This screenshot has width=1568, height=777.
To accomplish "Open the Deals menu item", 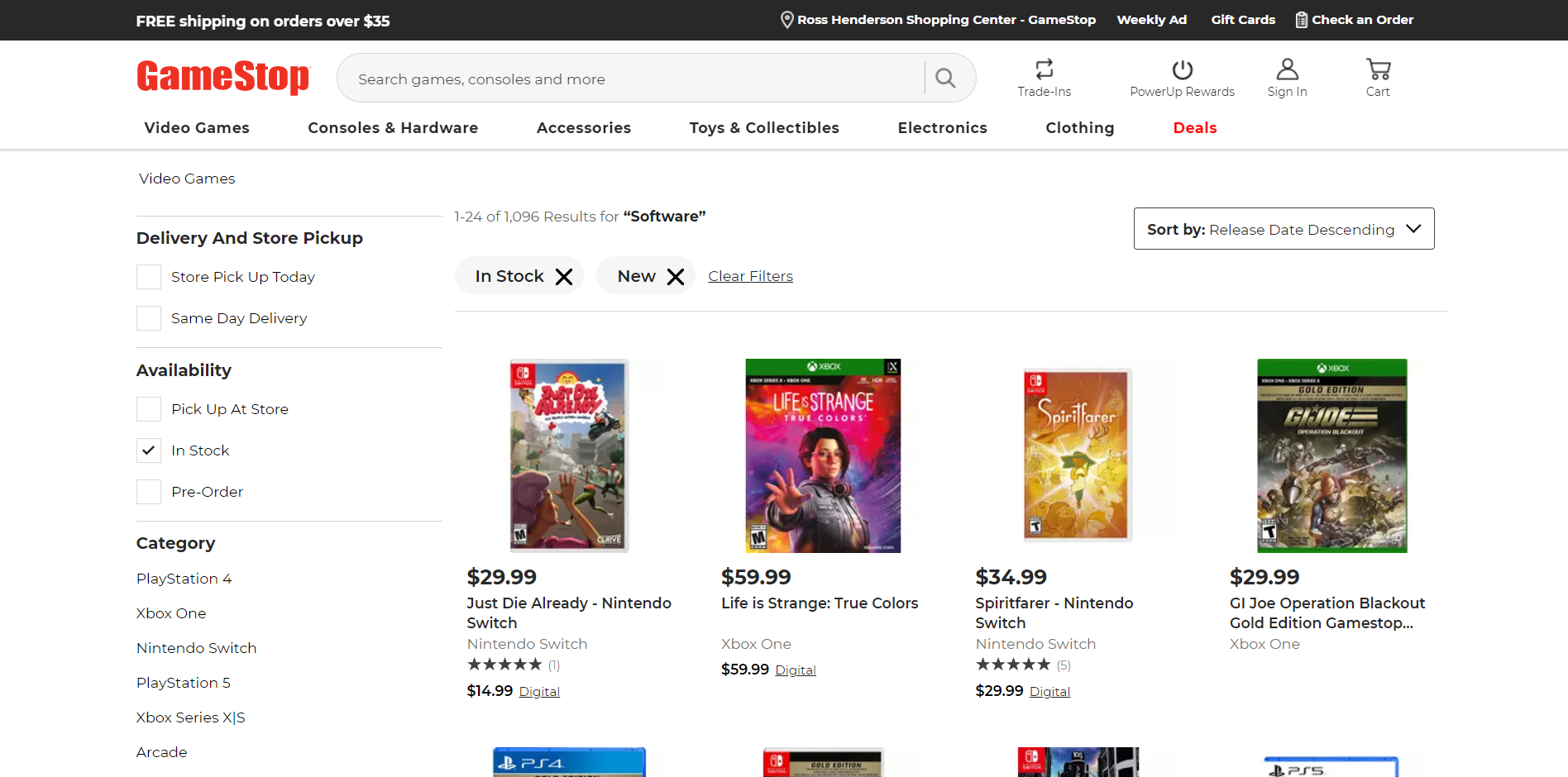I will click(1194, 128).
